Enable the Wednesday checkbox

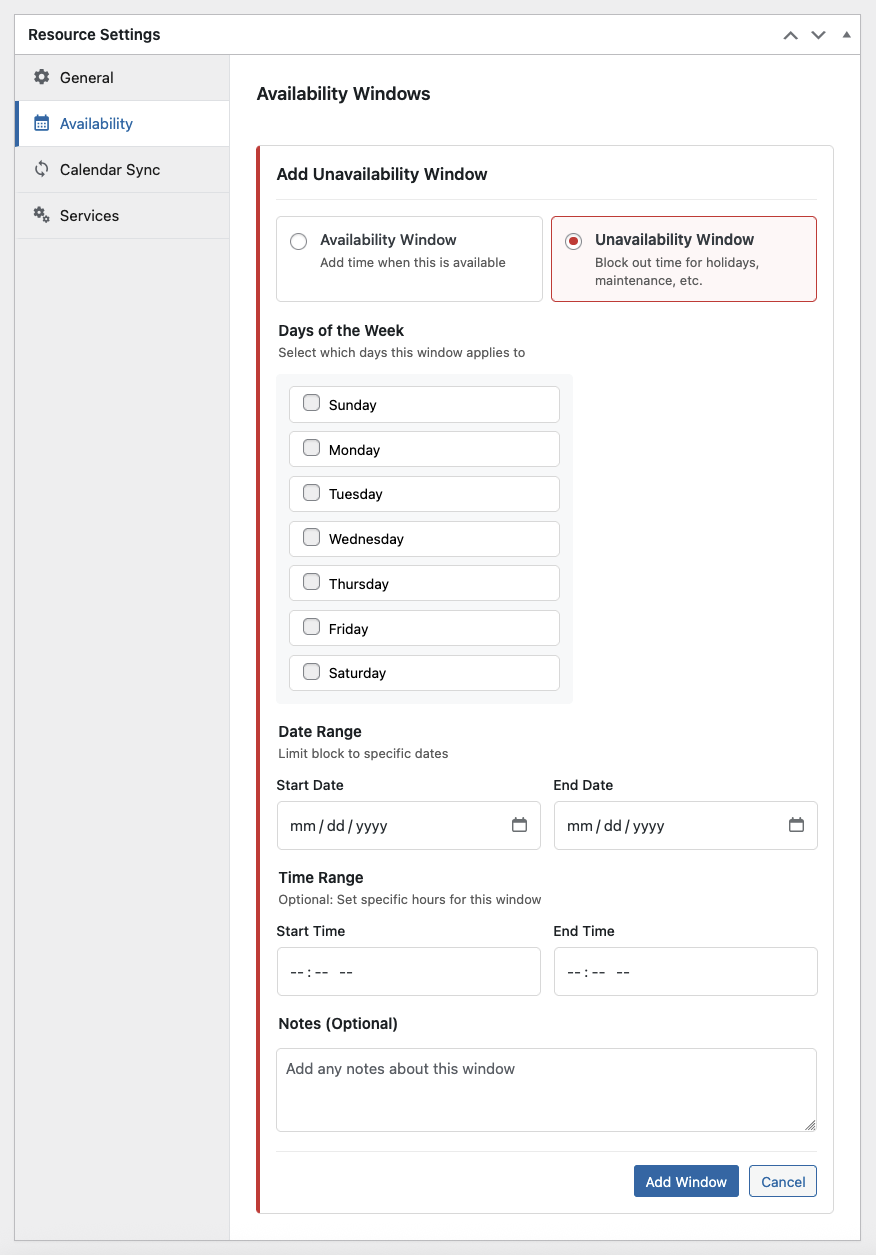pos(311,537)
